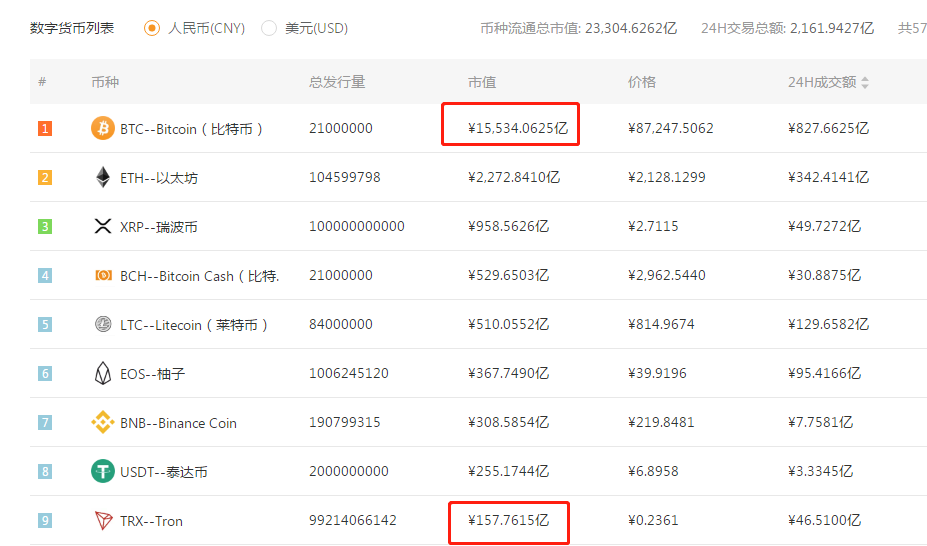Click BNB price ¥219.8481
Screen dimensions: 927x546
coord(661,422)
